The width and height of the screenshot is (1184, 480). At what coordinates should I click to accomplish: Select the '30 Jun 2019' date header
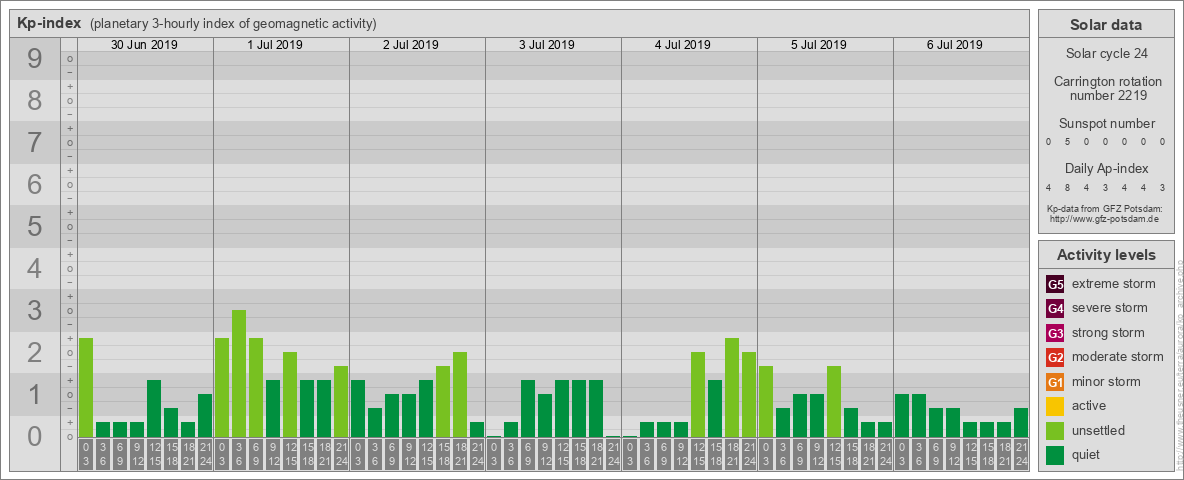click(x=144, y=45)
